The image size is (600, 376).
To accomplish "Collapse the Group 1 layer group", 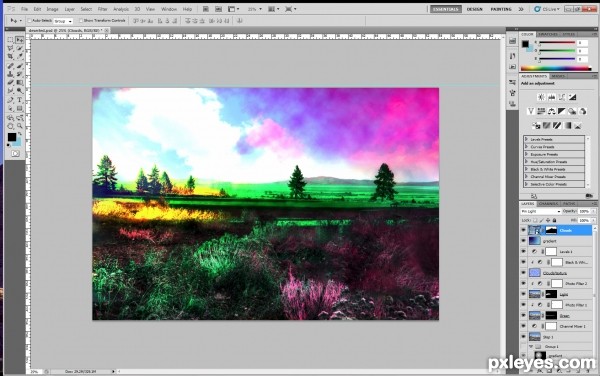I will click(531, 347).
